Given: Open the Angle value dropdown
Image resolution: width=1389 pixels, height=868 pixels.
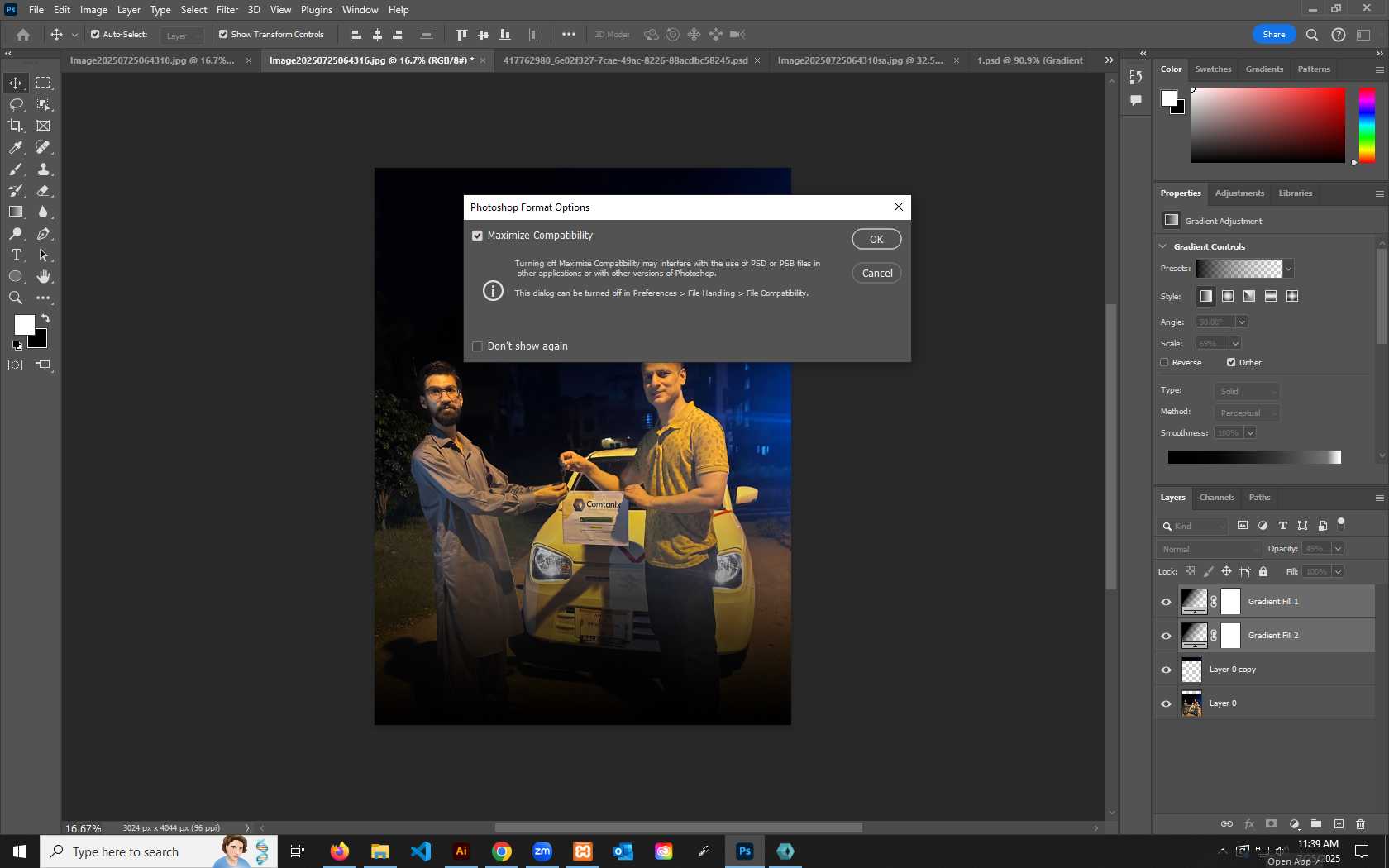Looking at the screenshot, I should pos(1242,322).
